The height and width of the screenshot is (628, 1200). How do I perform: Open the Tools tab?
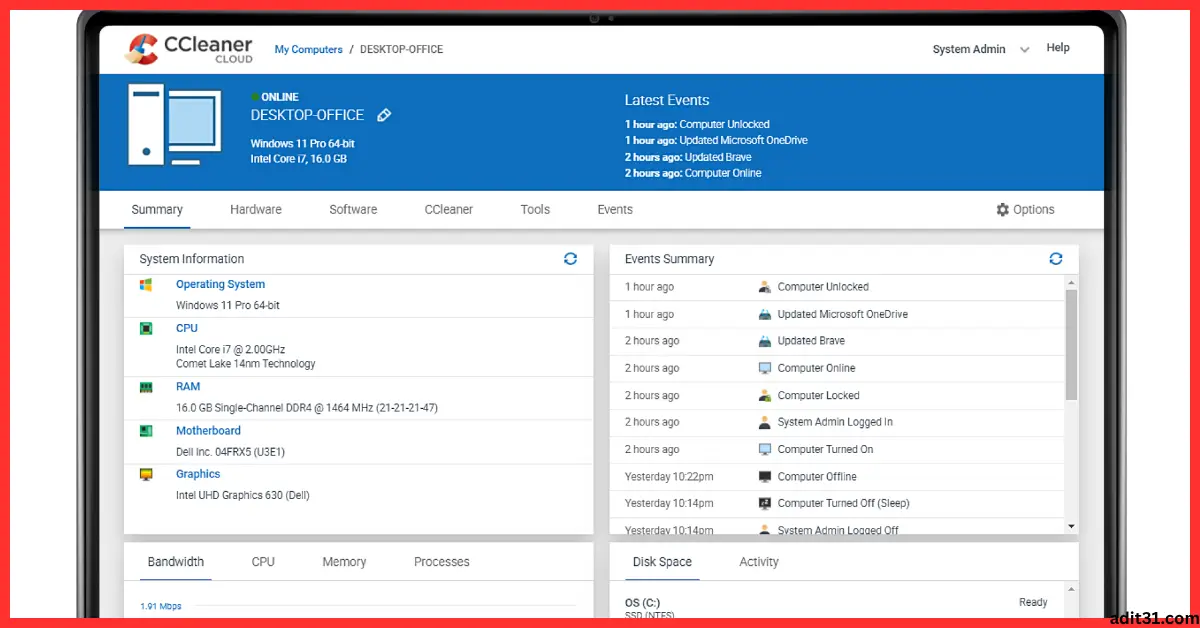535,210
